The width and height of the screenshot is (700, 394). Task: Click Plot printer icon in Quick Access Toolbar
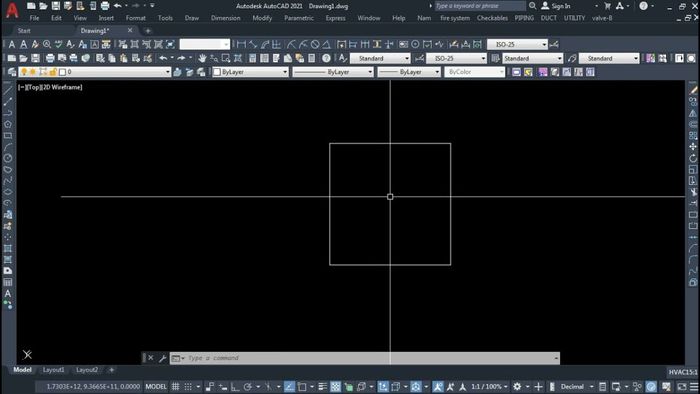pyautogui.click(x=105, y=6)
